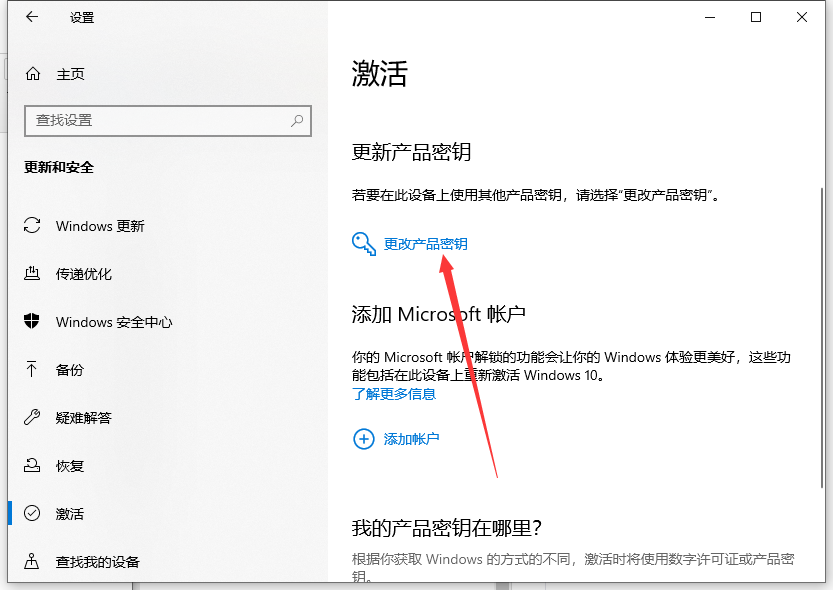Viewport: 833px width, 590px height.
Task: Minimize the 设置 window
Action: tap(710, 17)
